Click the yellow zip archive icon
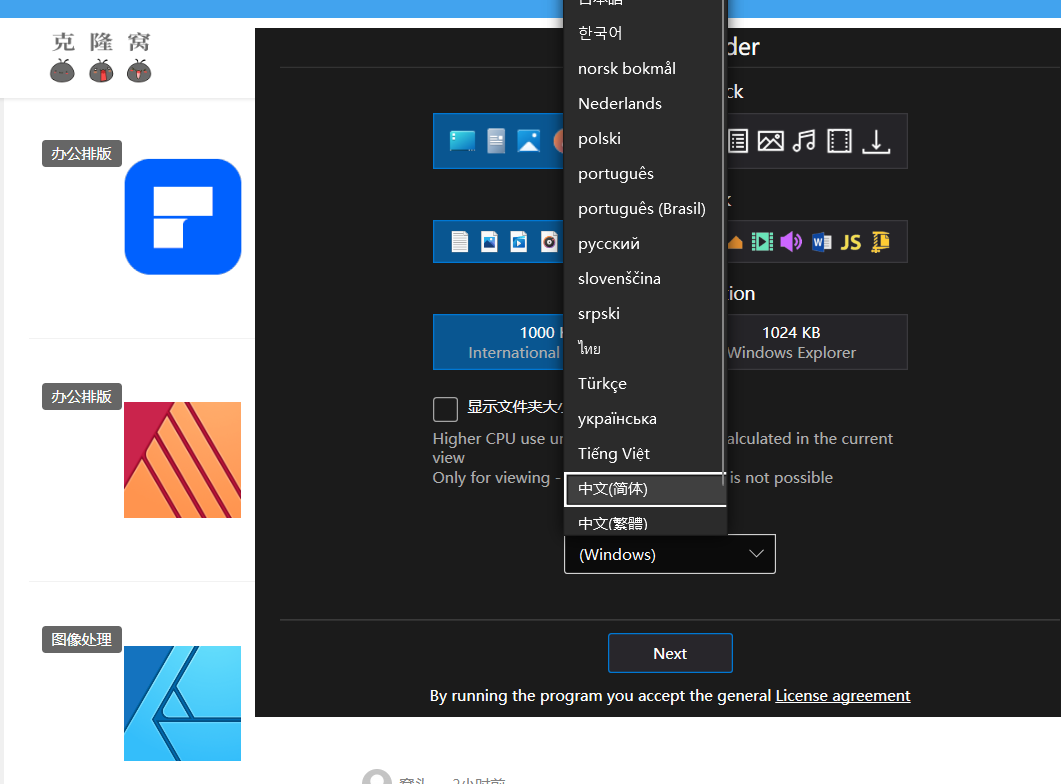1061x784 pixels. pyautogui.click(x=880, y=241)
